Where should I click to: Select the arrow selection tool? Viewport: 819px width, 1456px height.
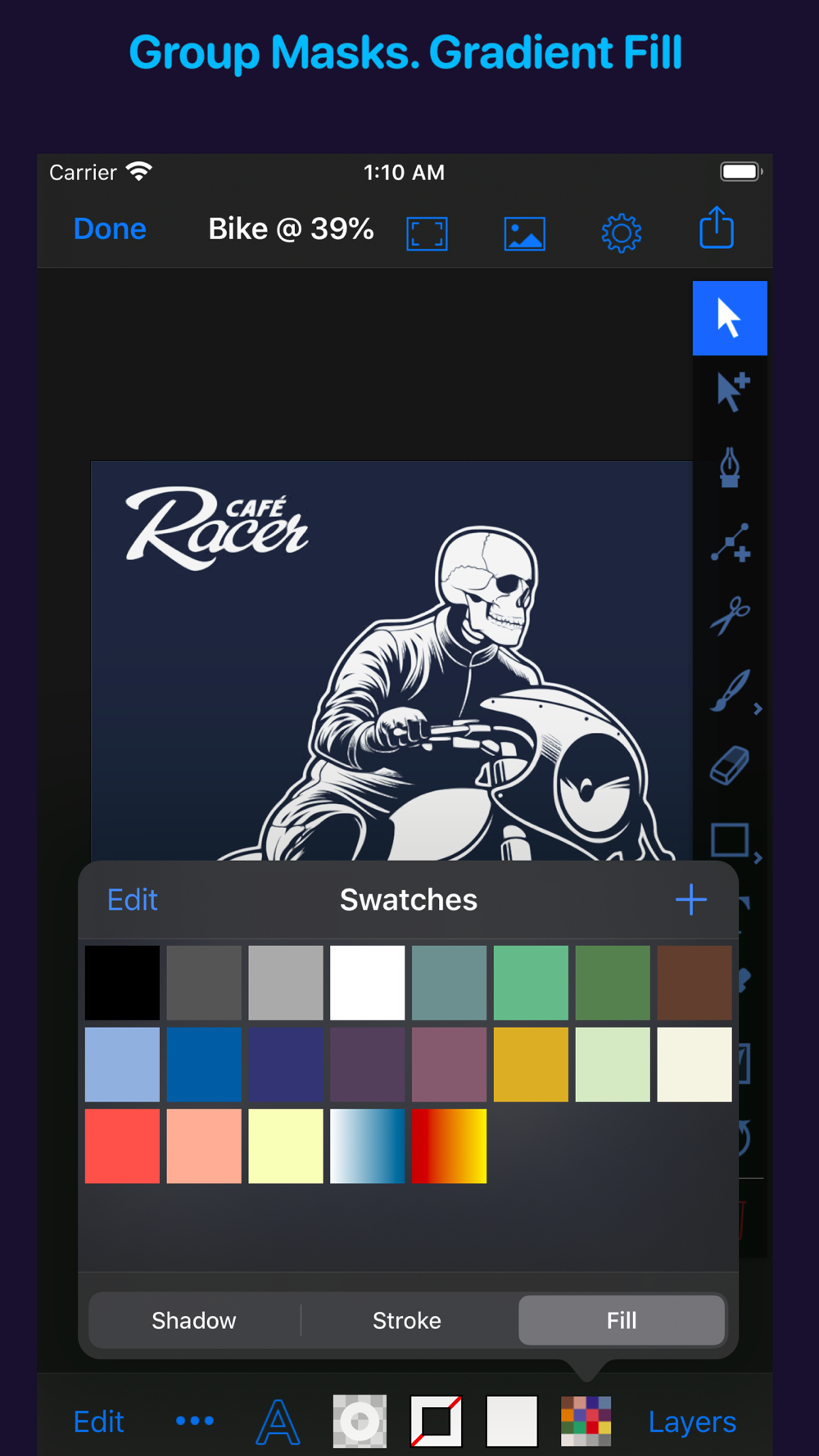point(730,318)
